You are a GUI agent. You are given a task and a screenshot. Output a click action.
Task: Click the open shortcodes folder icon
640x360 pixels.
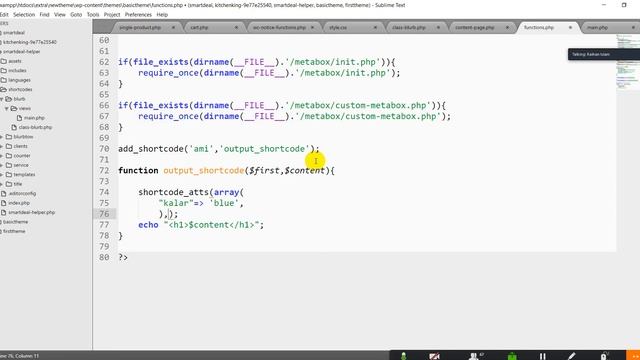click(x=4, y=89)
